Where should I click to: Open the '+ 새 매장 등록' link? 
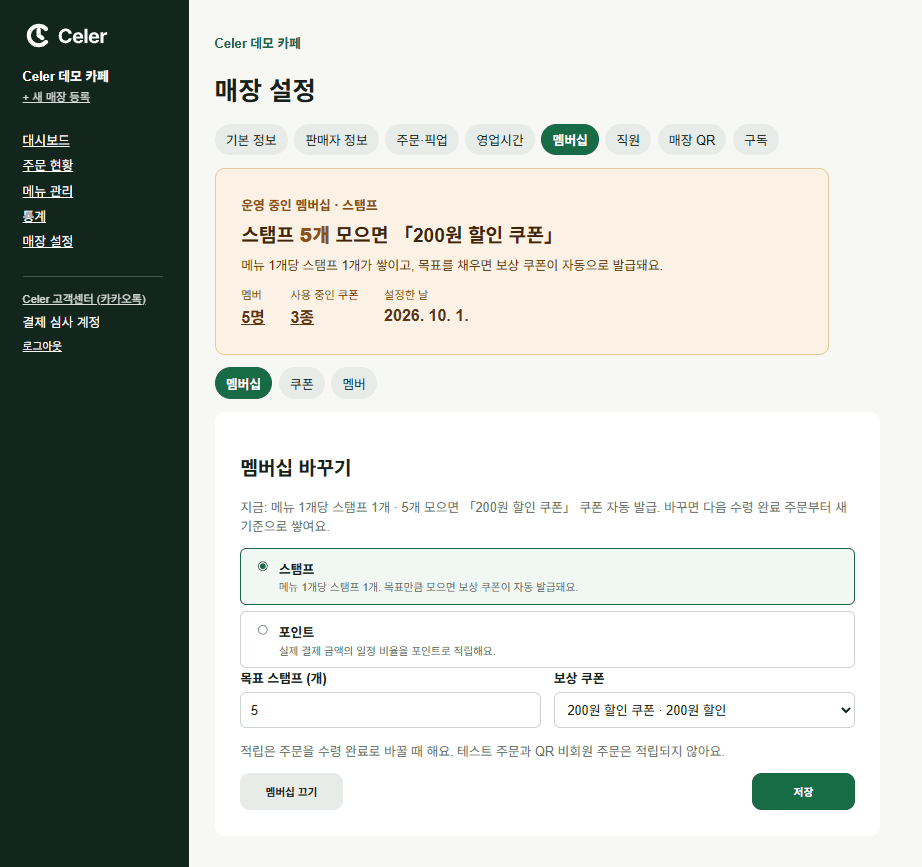(56, 97)
